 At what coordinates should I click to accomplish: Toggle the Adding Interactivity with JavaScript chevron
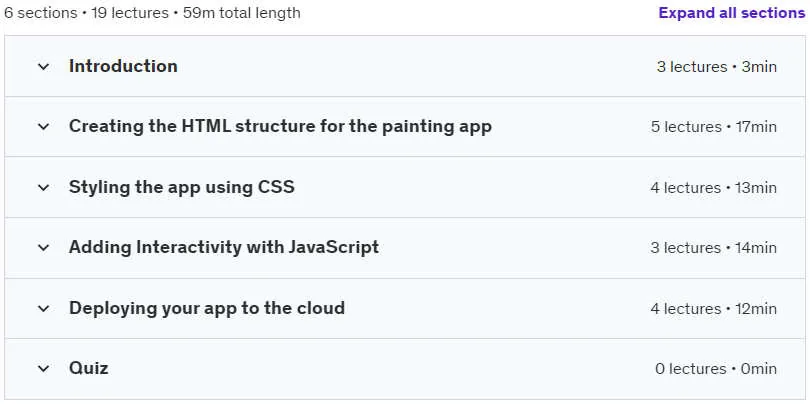[x=43, y=248]
